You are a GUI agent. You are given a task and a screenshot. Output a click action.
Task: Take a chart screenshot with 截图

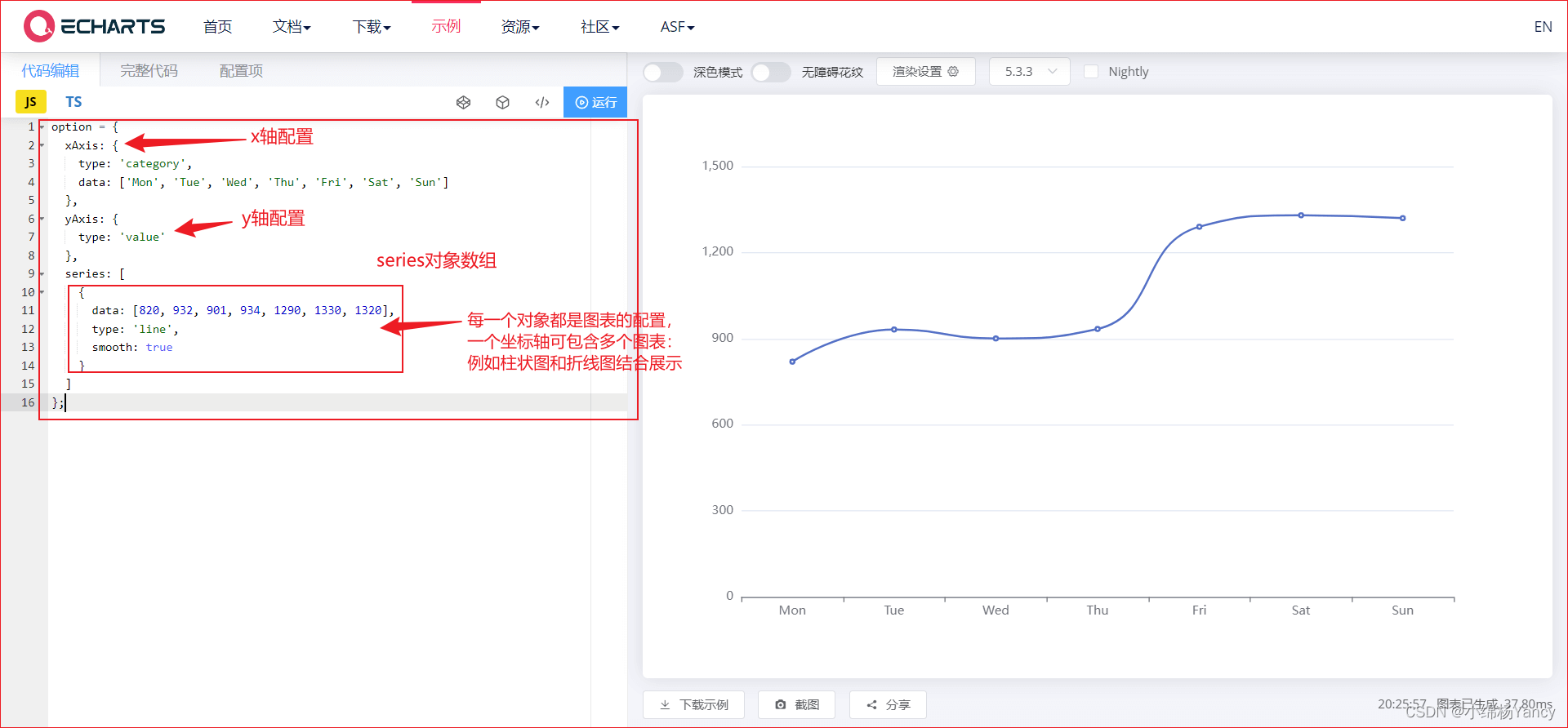[796, 704]
